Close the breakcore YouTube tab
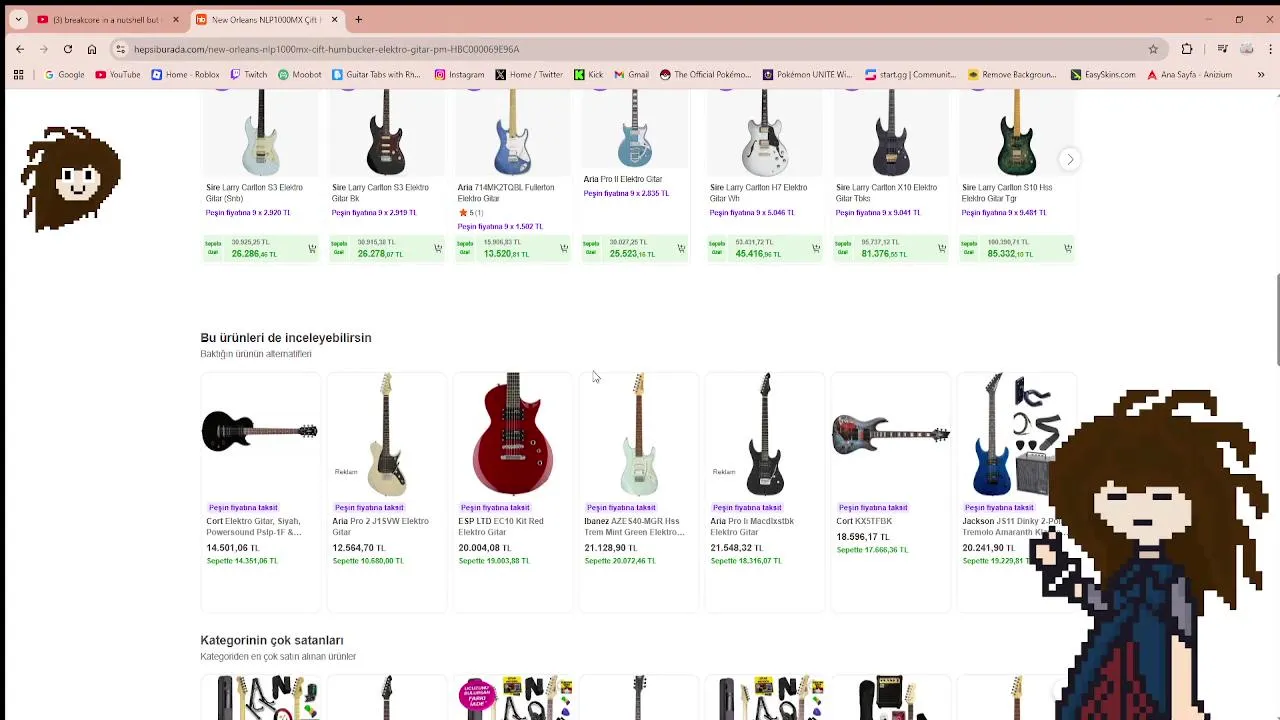Image resolution: width=1280 pixels, height=720 pixels. 176,19
